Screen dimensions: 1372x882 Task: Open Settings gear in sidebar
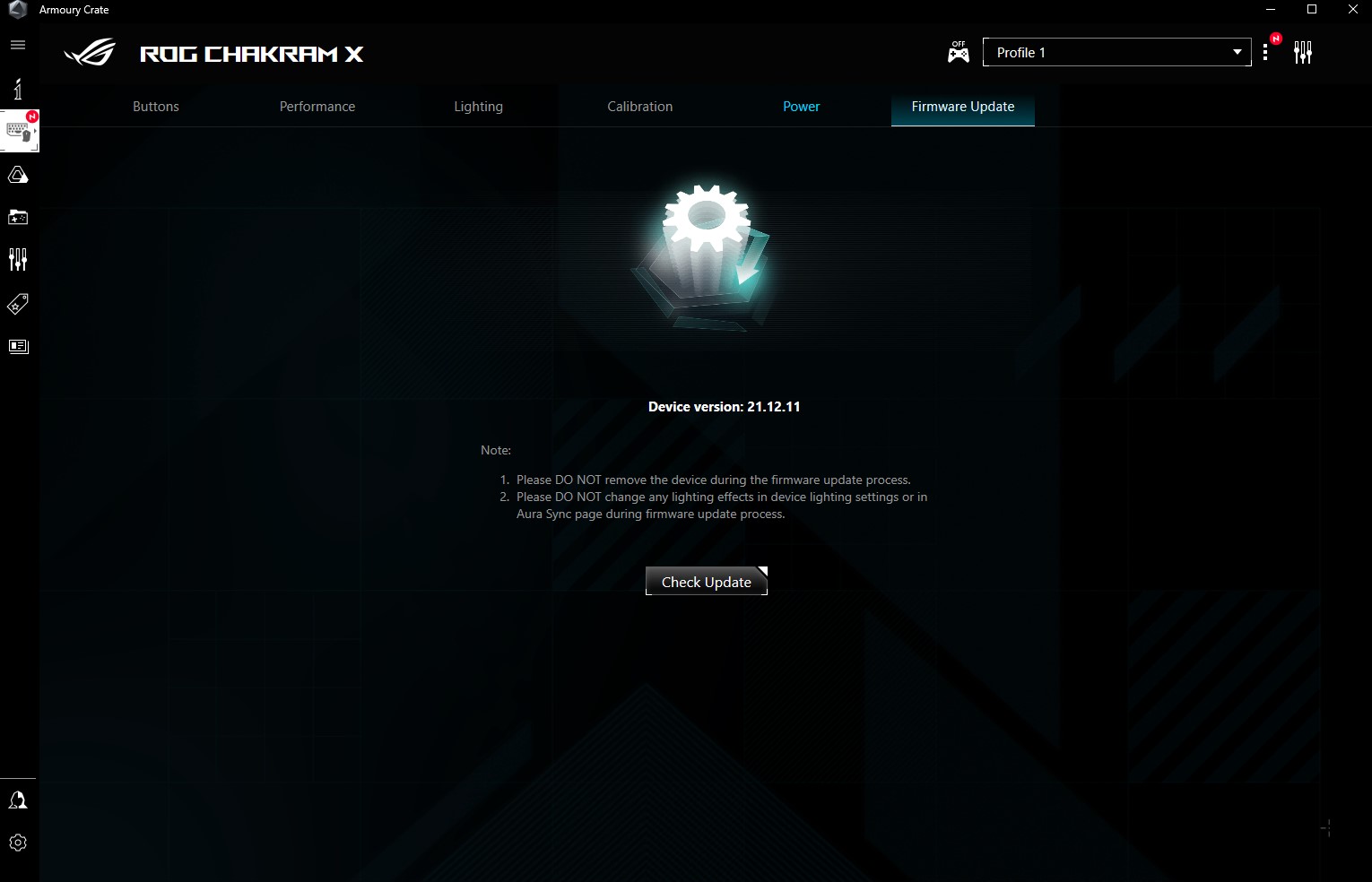click(x=18, y=843)
